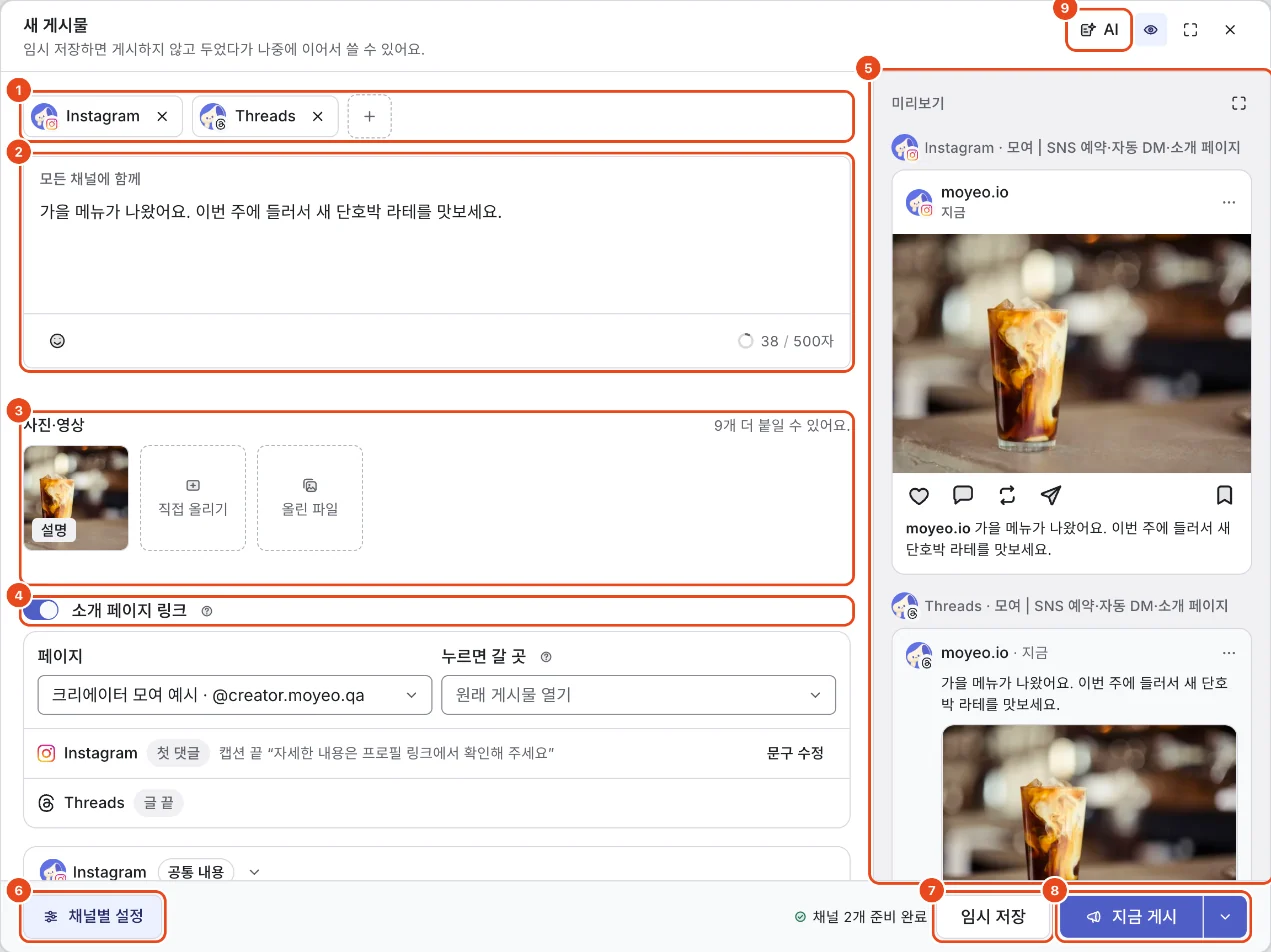The width and height of the screenshot is (1271, 952).
Task: Open the publish options dropdown arrow
Action: (x=1226, y=916)
